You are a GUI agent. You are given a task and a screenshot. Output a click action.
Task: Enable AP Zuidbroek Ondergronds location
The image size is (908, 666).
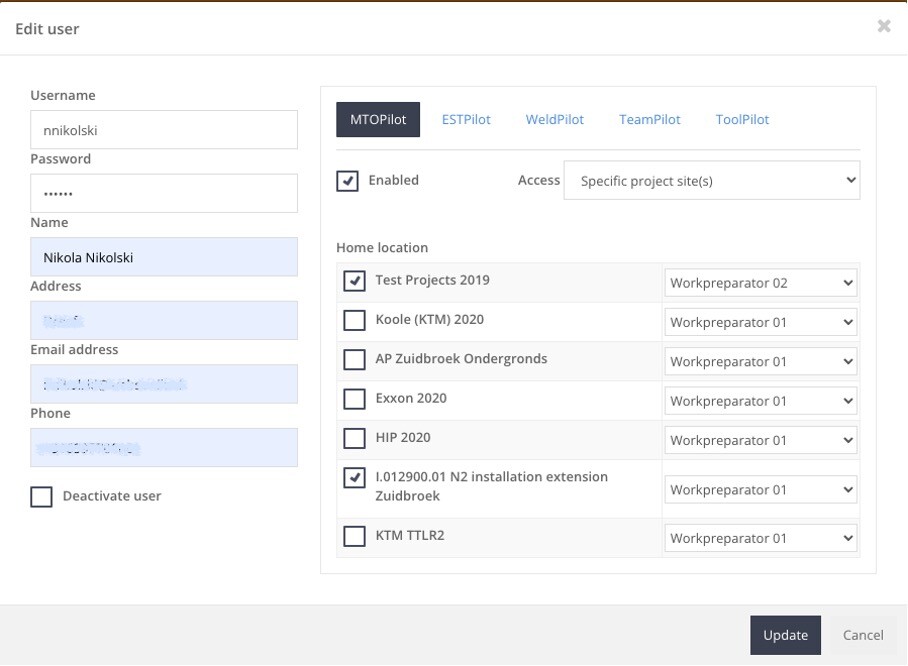point(354,359)
